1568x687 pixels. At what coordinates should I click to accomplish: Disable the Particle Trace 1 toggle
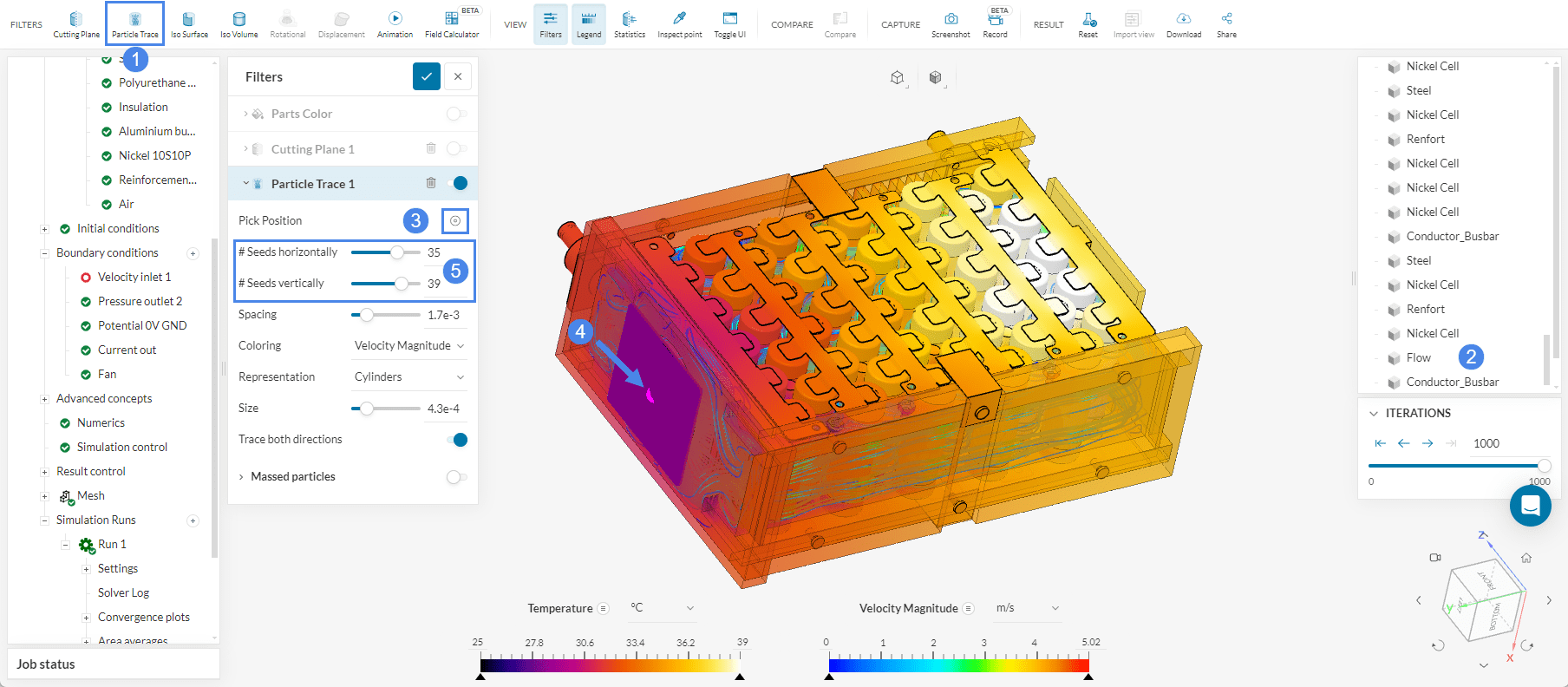coord(457,183)
